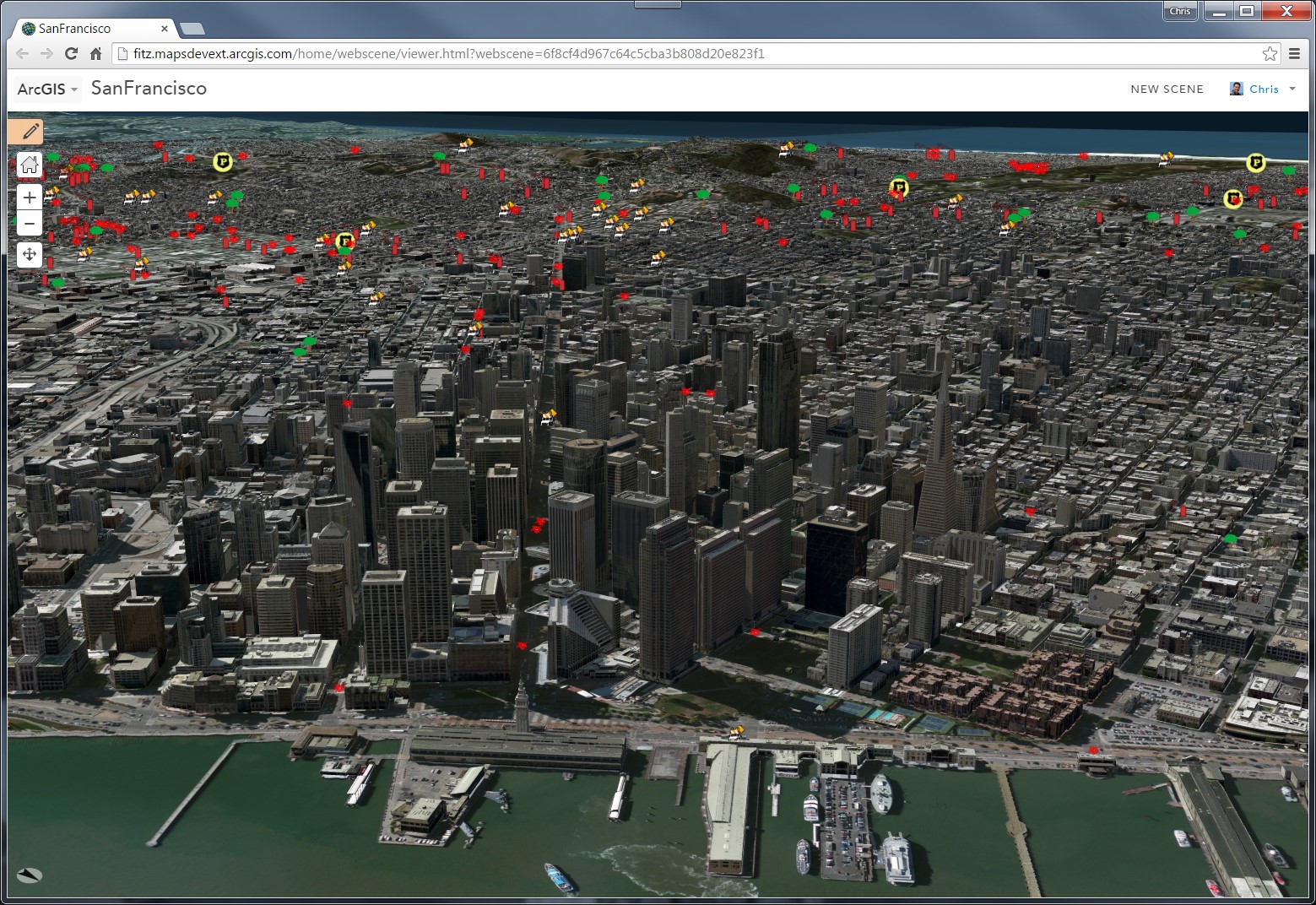Screen dimensions: 1316x905
Task: Bookmark this page with the star
Action: click(1270, 54)
